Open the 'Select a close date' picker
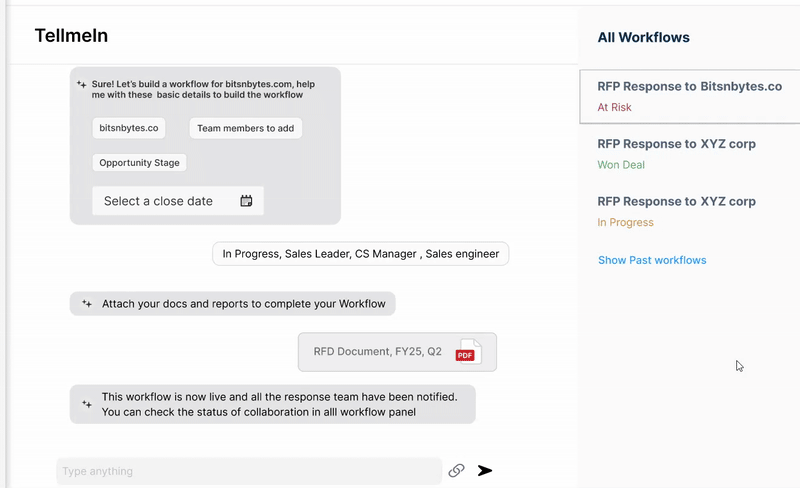This screenshot has height=488, width=800. tap(178, 201)
